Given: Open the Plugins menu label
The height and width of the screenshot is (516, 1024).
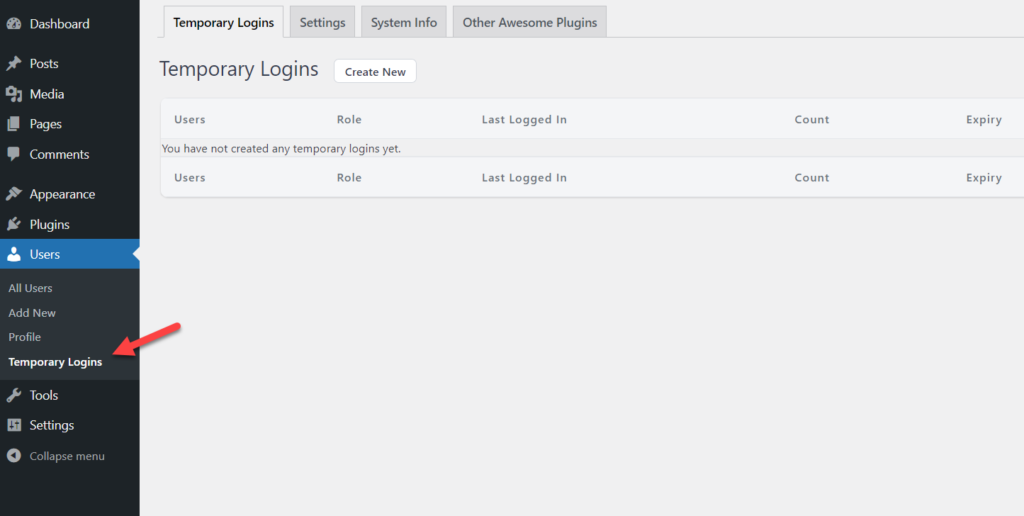Looking at the screenshot, I should [50, 224].
